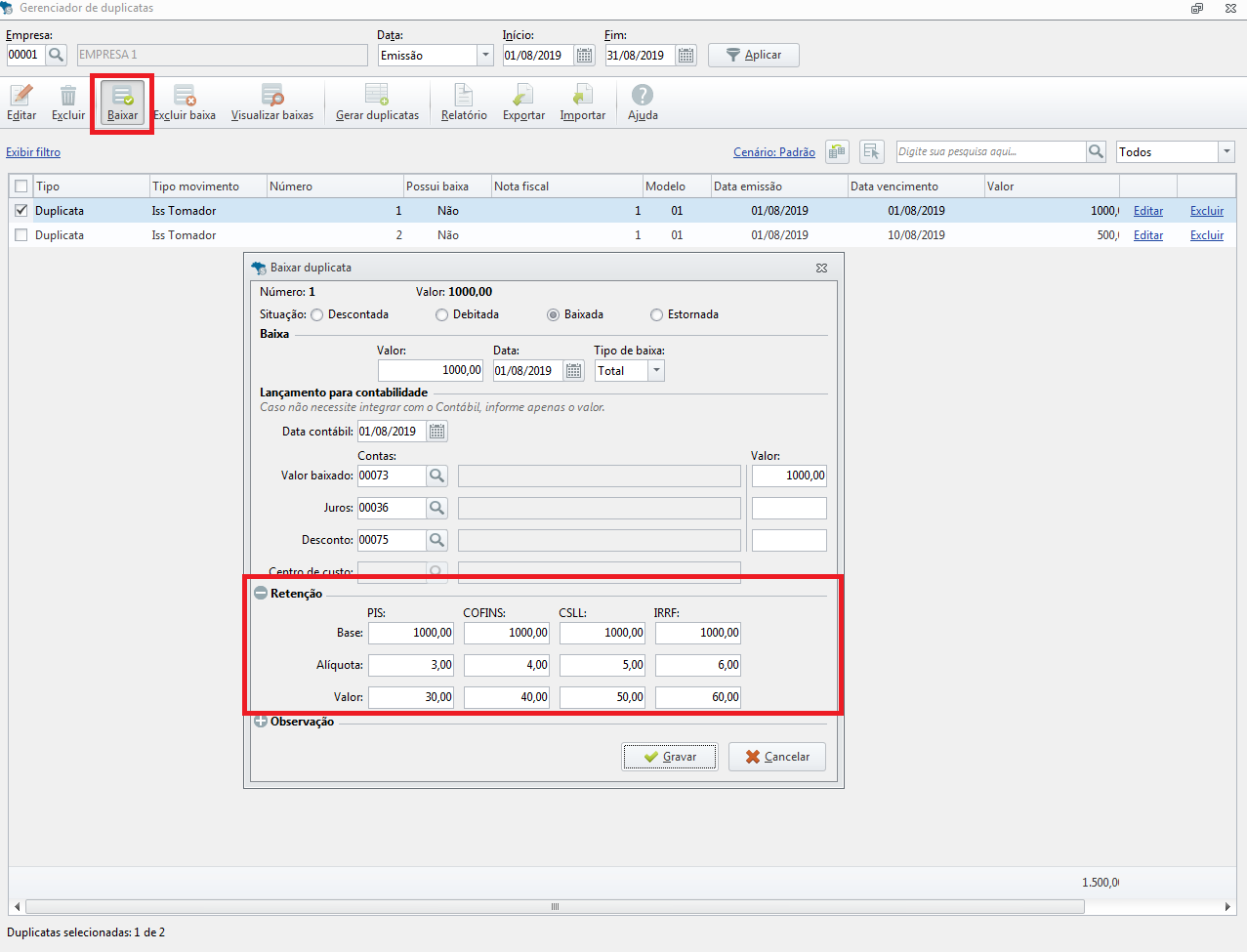The image size is (1247, 952).
Task: Open the Início date calendar icon
Action: coord(585,56)
